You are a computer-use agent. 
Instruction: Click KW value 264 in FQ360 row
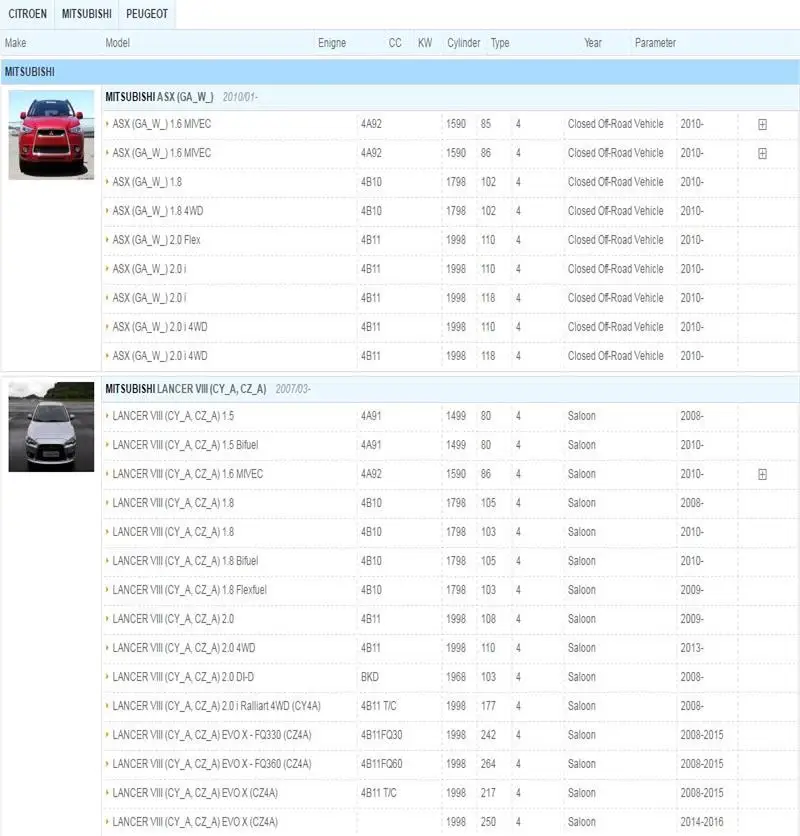coord(488,764)
